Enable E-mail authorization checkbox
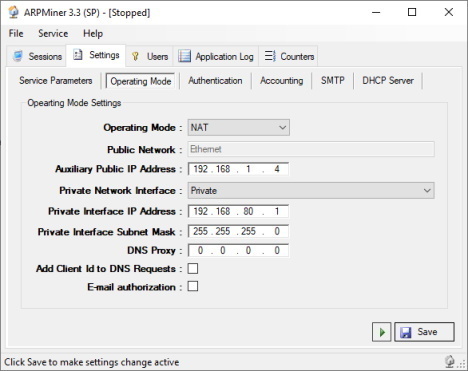The height and width of the screenshot is (371, 468). 193,286
